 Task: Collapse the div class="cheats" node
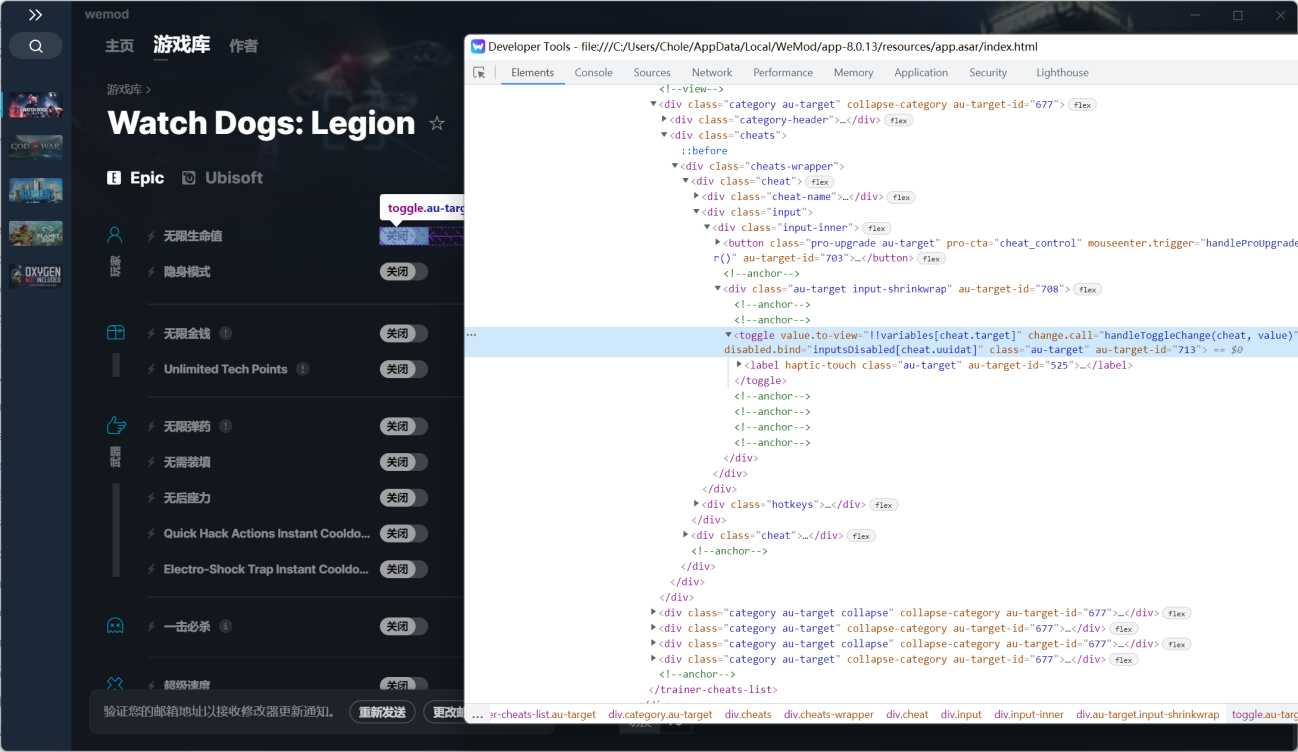click(x=664, y=135)
